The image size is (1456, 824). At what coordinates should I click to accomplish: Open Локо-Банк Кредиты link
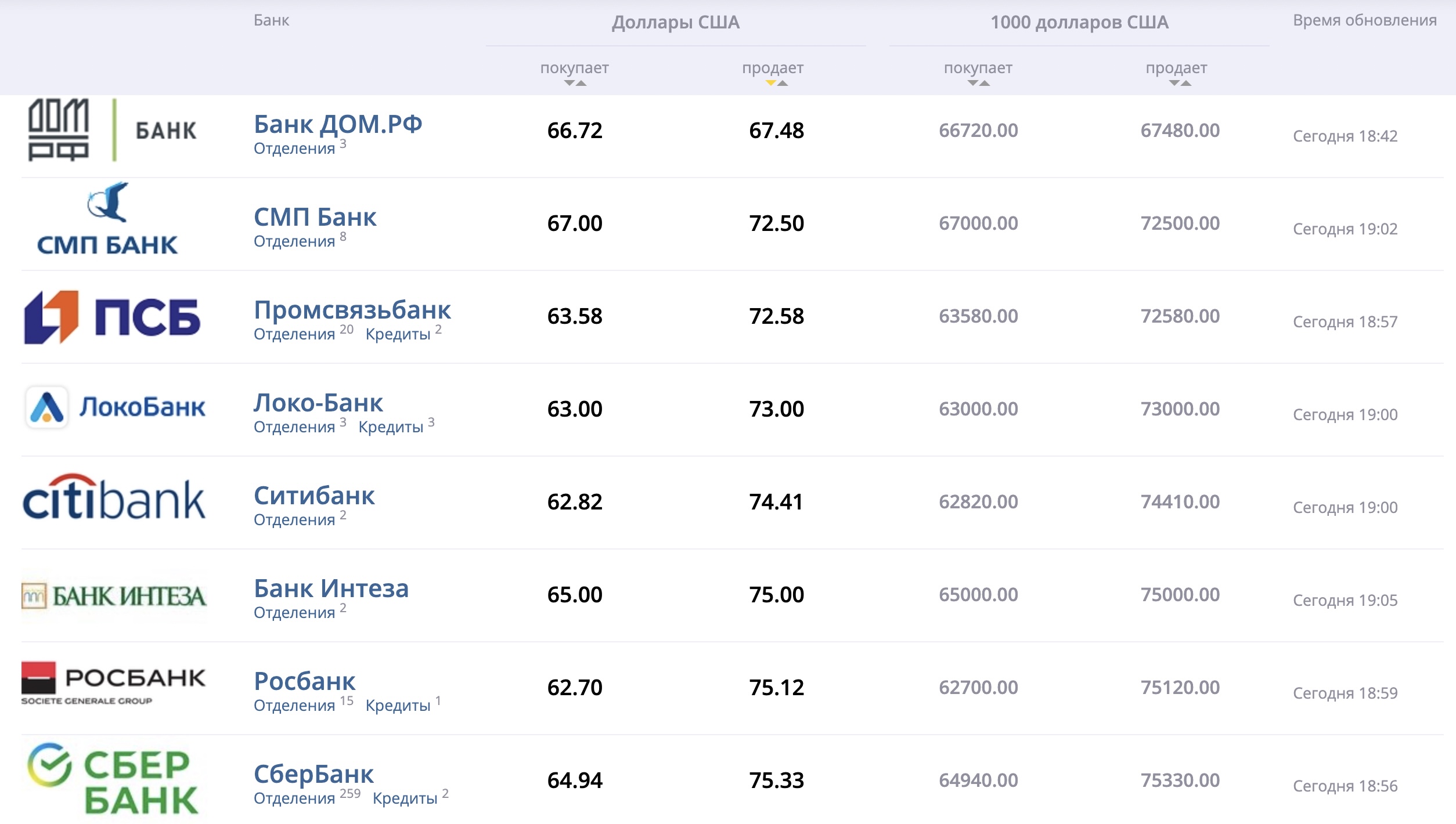[x=397, y=426]
